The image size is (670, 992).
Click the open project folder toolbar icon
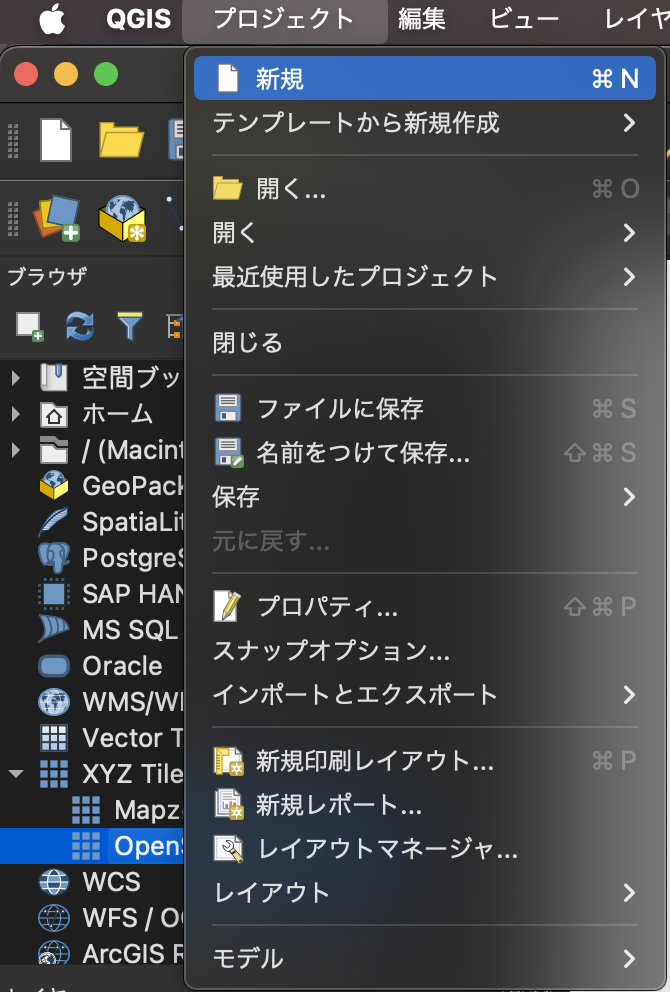click(121, 140)
